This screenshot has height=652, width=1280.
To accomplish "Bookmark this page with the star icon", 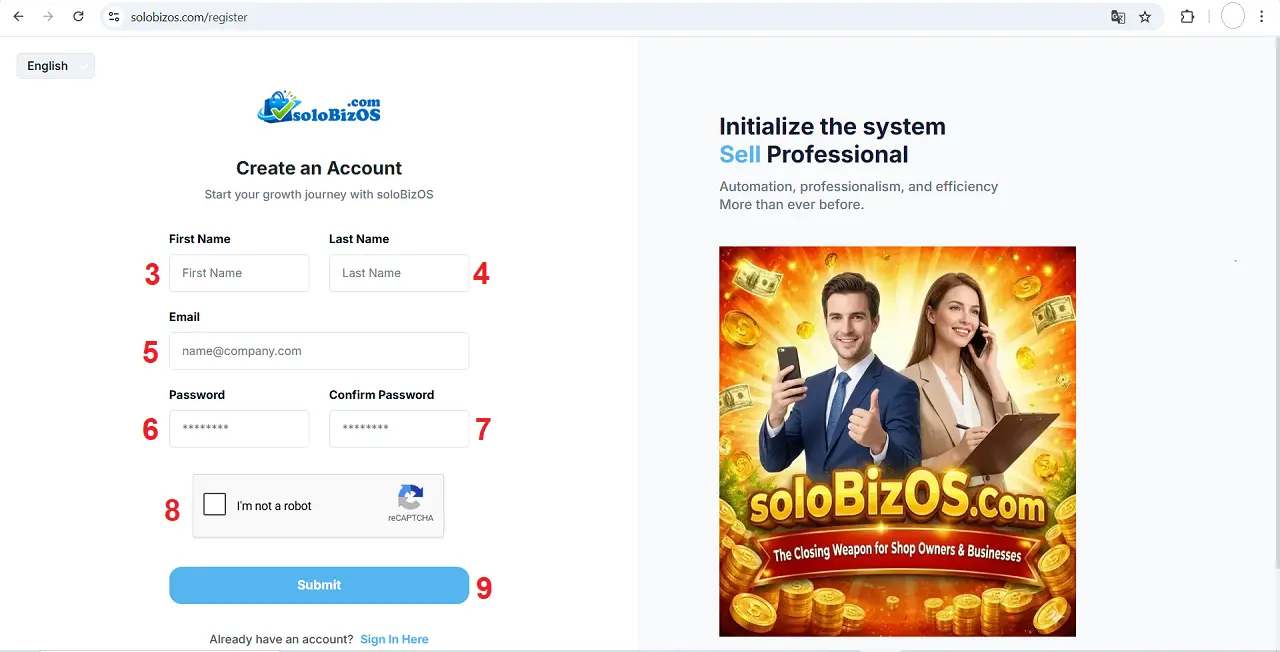I will pos(1145,17).
